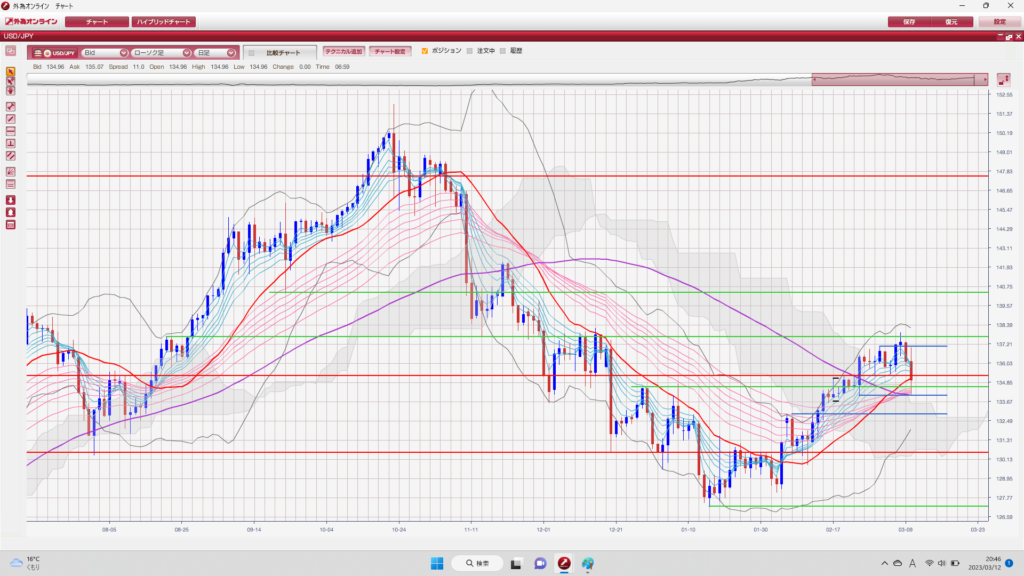Open the Chat app on the taskbar
Image resolution: width=1024 pixels, height=576 pixels.
pos(540,563)
